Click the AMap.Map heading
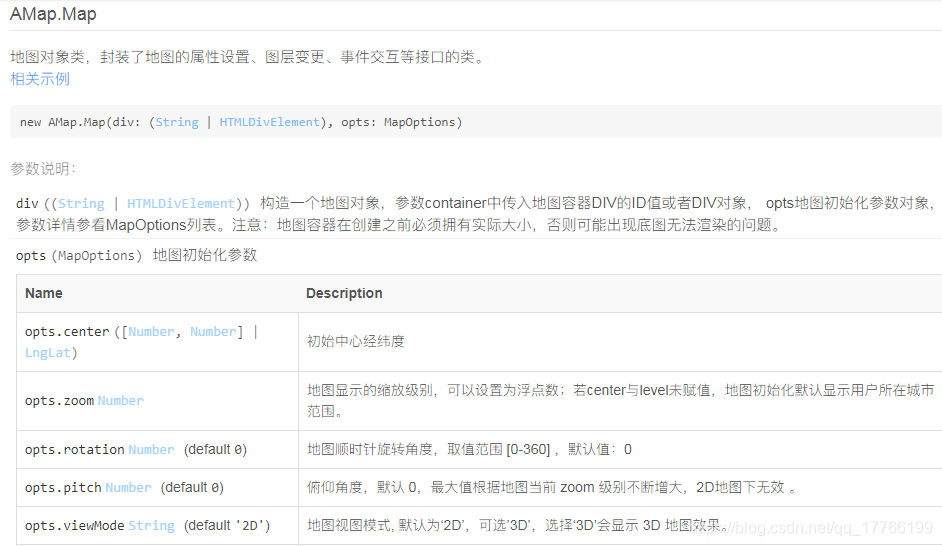The image size is (942, 546). [x=53, y=14]
